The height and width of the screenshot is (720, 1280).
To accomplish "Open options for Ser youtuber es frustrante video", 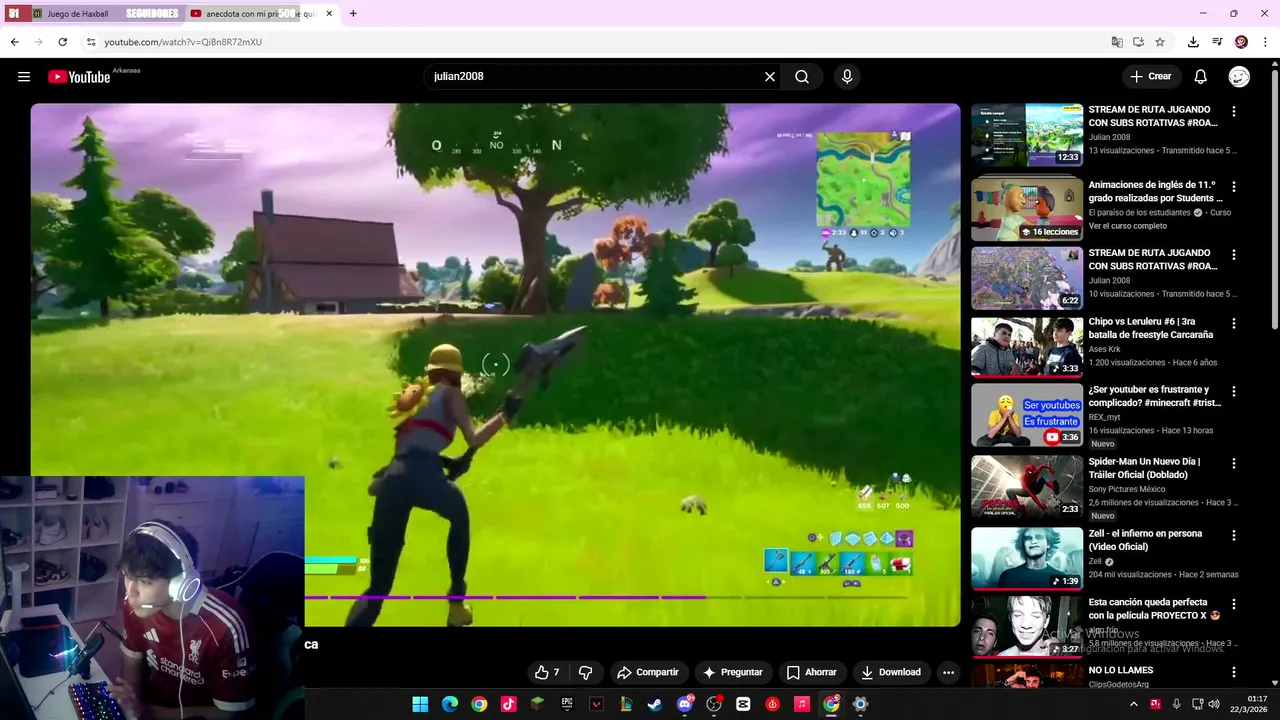I will click(1233, 392).
